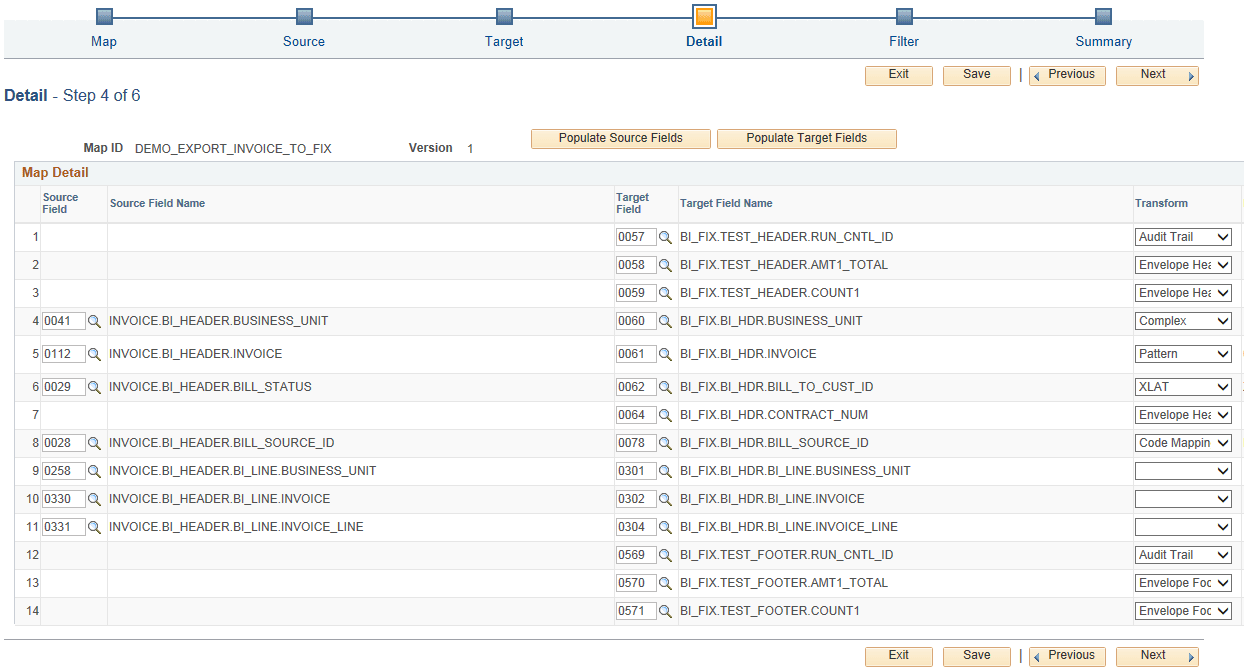Click the bottom Previous button

1067,656
